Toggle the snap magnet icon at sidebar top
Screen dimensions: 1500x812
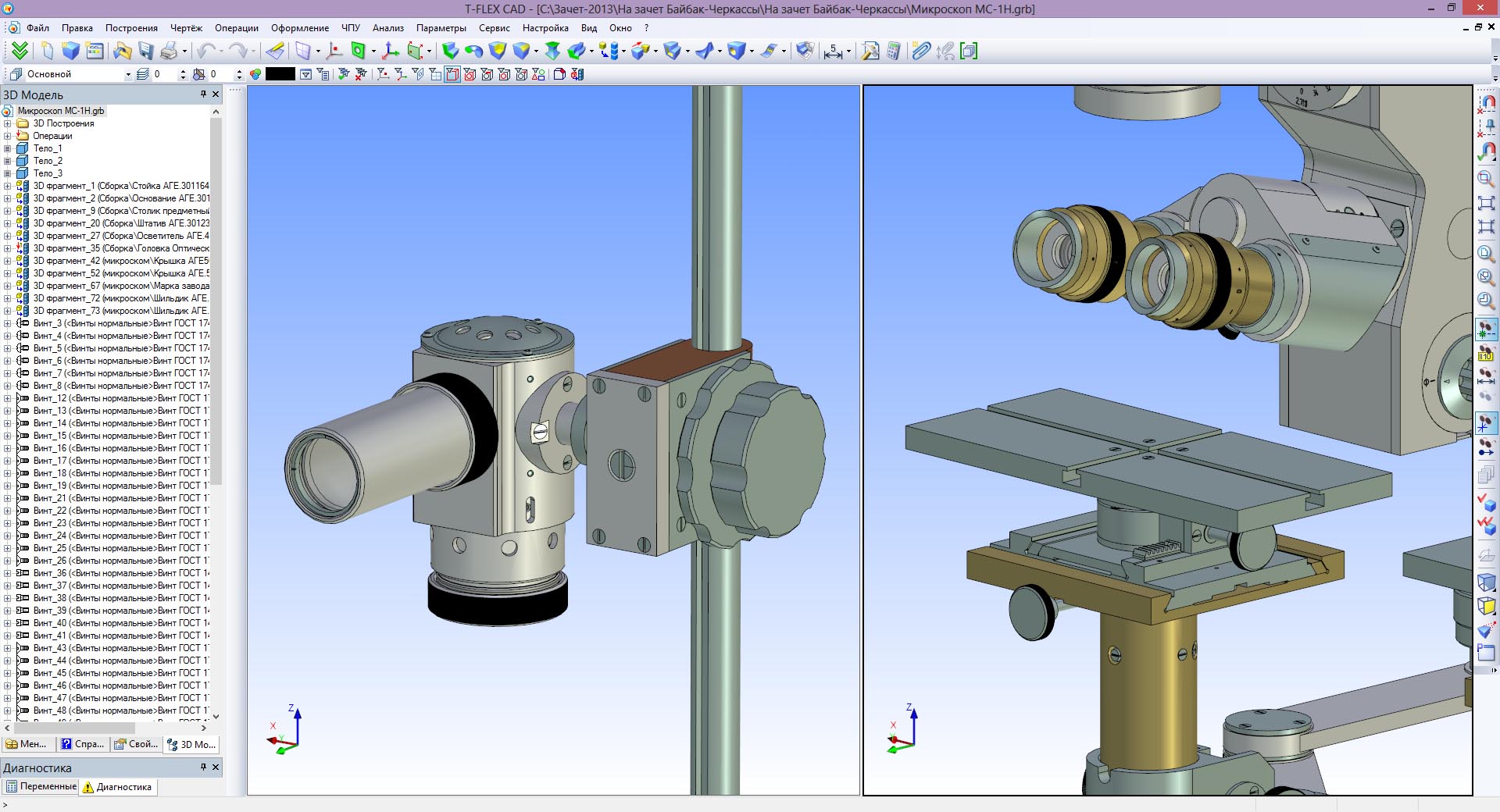(x=1486, y=102)
